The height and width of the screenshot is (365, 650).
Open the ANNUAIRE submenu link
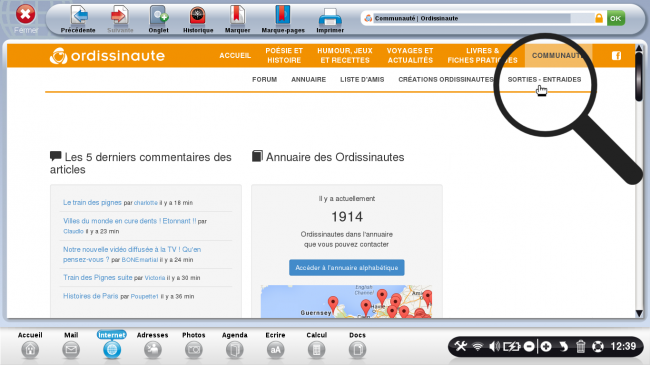click(x=308, y=80)
